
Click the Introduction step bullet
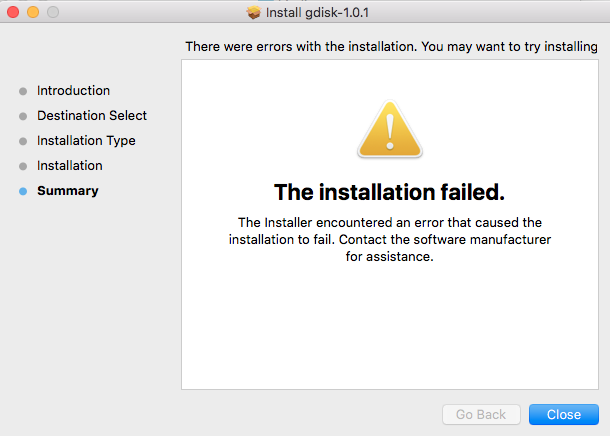tap(23, 91)
